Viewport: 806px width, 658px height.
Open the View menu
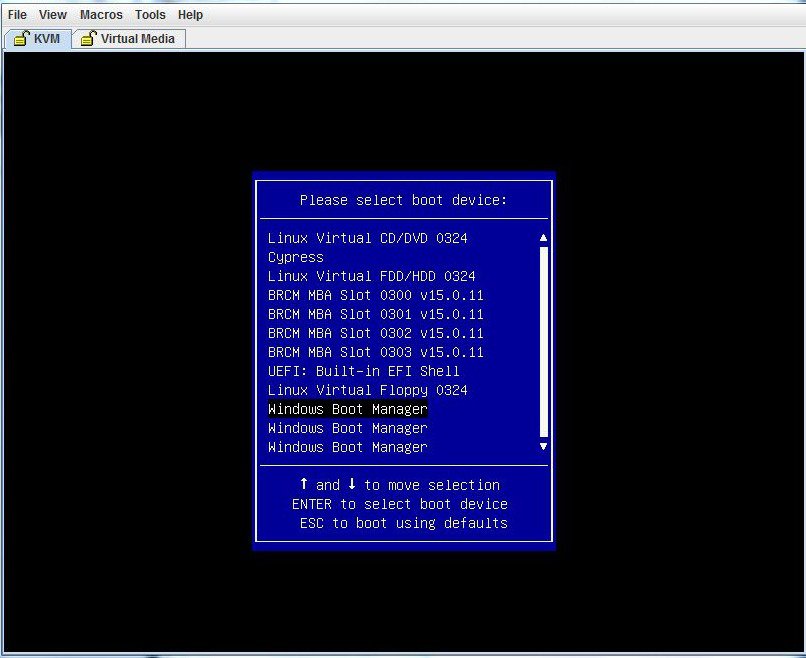[52, 15]
